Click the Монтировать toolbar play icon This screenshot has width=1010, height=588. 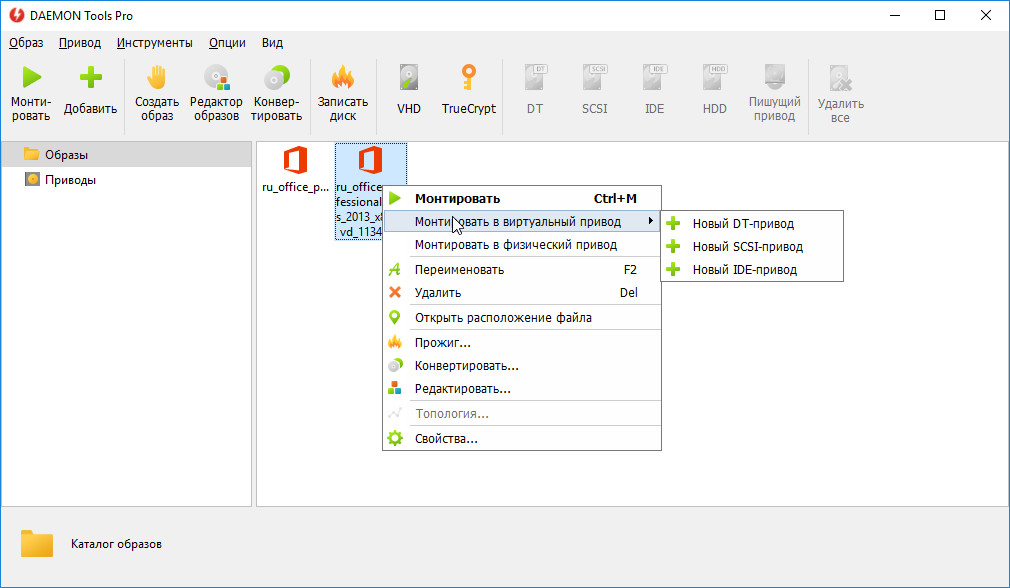[x=31, y=78]
